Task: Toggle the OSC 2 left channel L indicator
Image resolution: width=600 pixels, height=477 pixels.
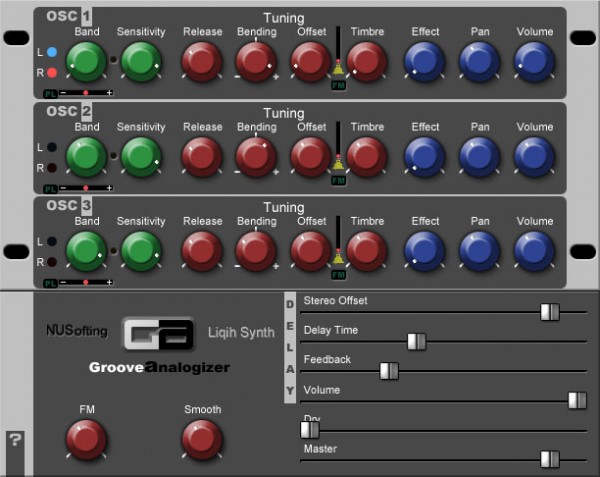Action: (52, 147)
